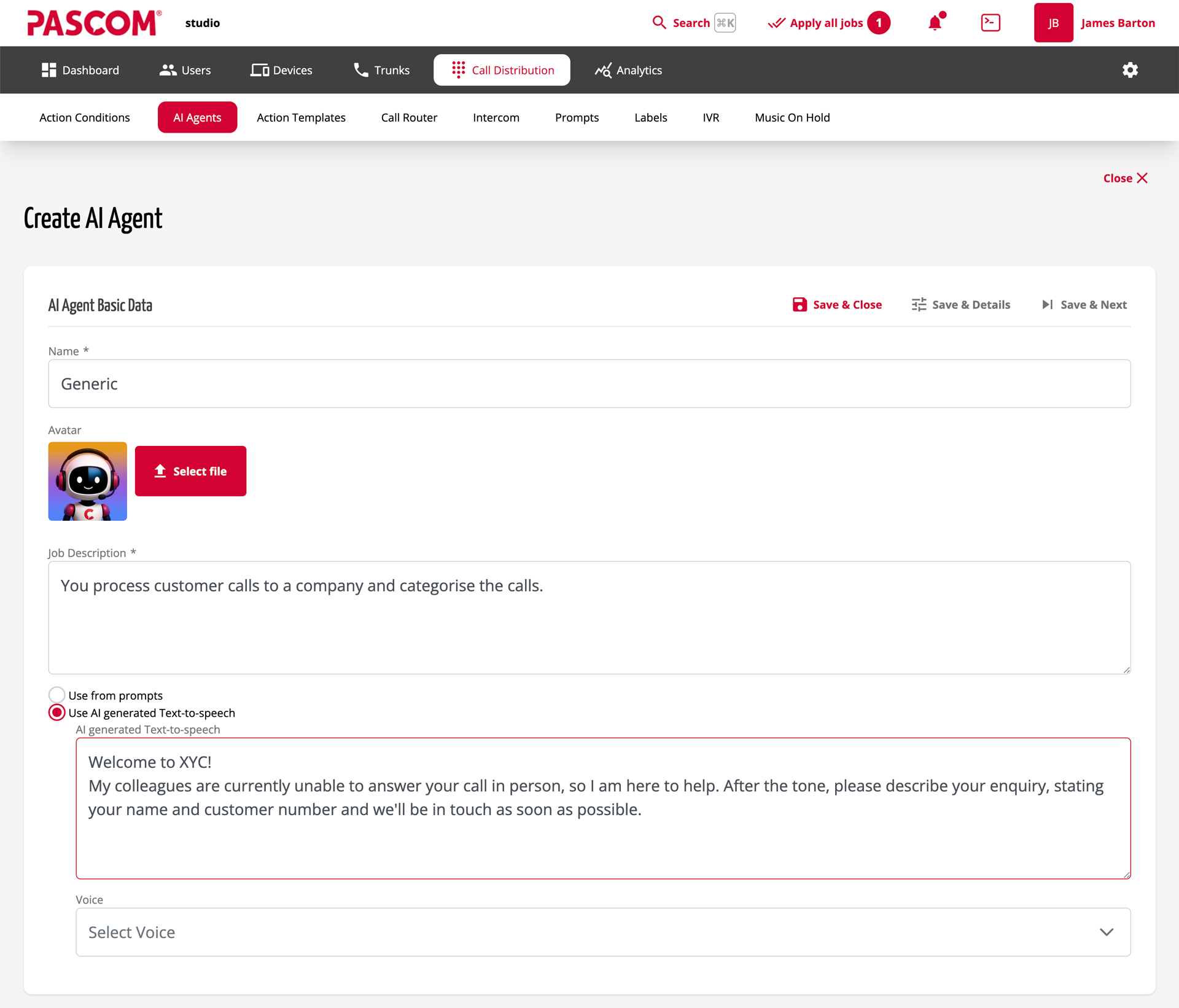Select Use AI generated Text-to-speech option

click(x=56, y=713)
